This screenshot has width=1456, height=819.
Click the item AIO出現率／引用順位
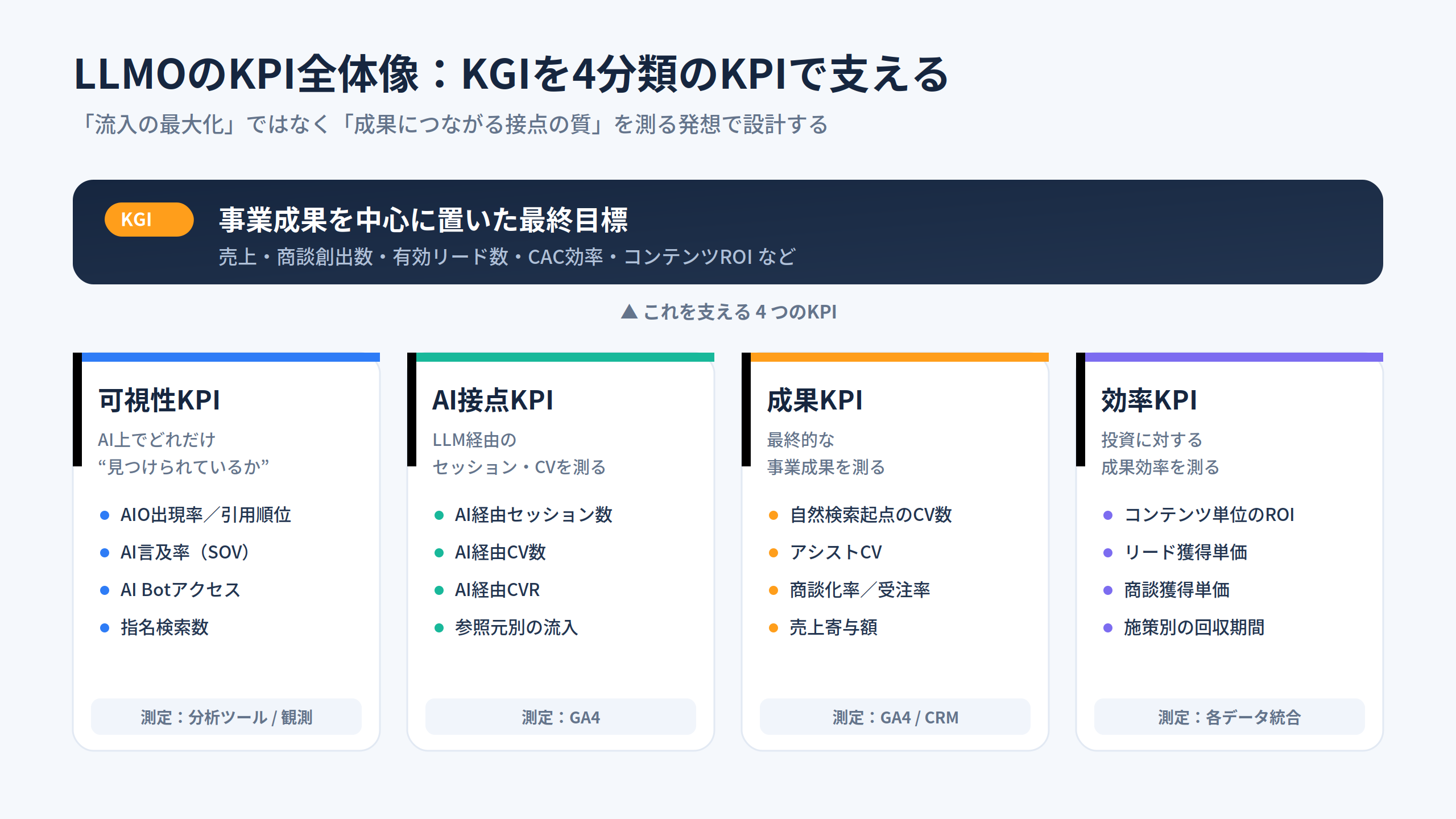tap(206, 515)
